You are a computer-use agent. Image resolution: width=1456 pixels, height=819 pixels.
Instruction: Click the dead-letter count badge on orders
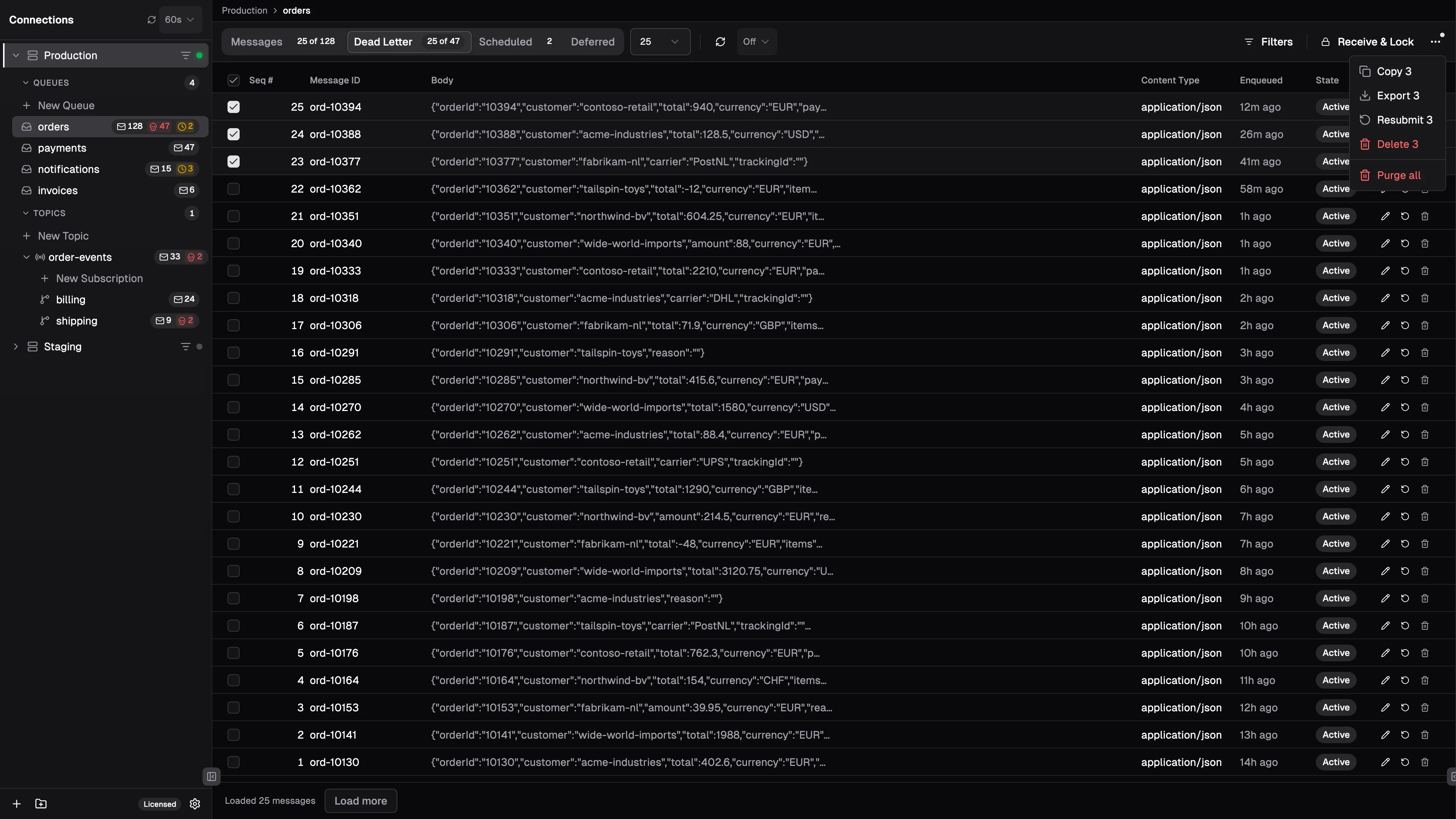159,127
